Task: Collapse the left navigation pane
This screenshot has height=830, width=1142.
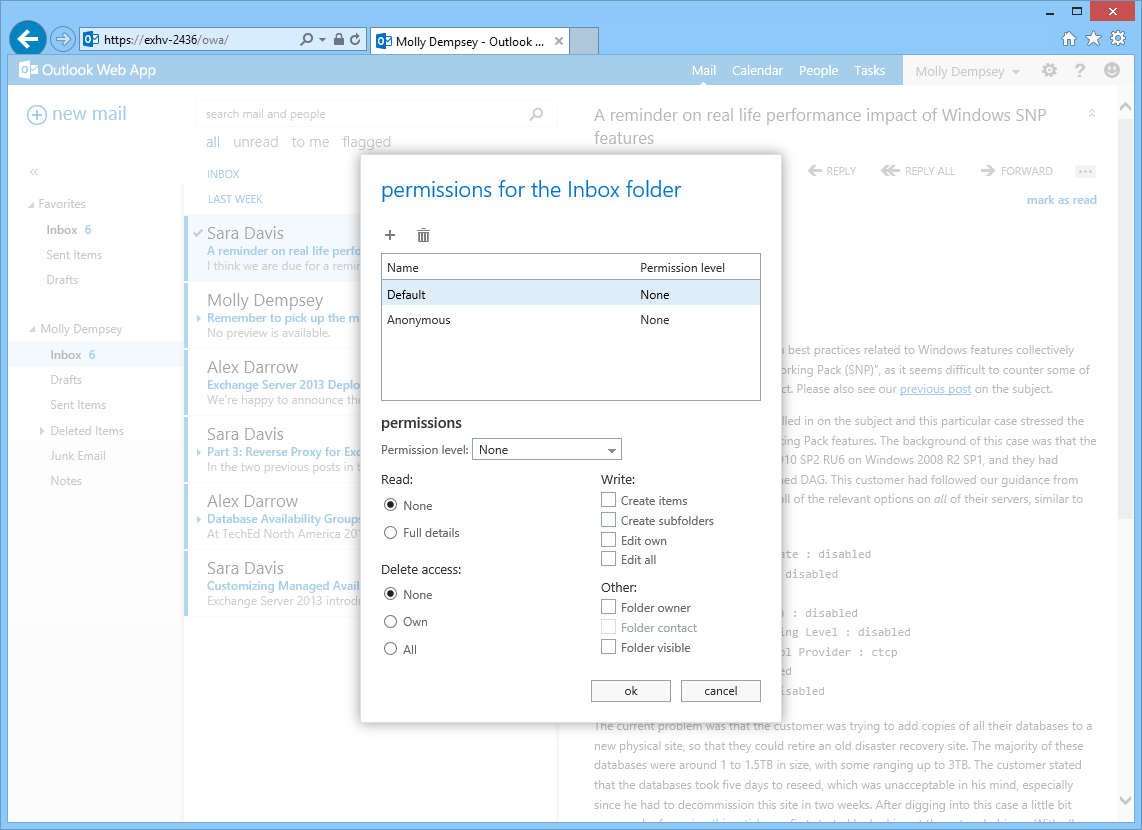Action: 33,172
